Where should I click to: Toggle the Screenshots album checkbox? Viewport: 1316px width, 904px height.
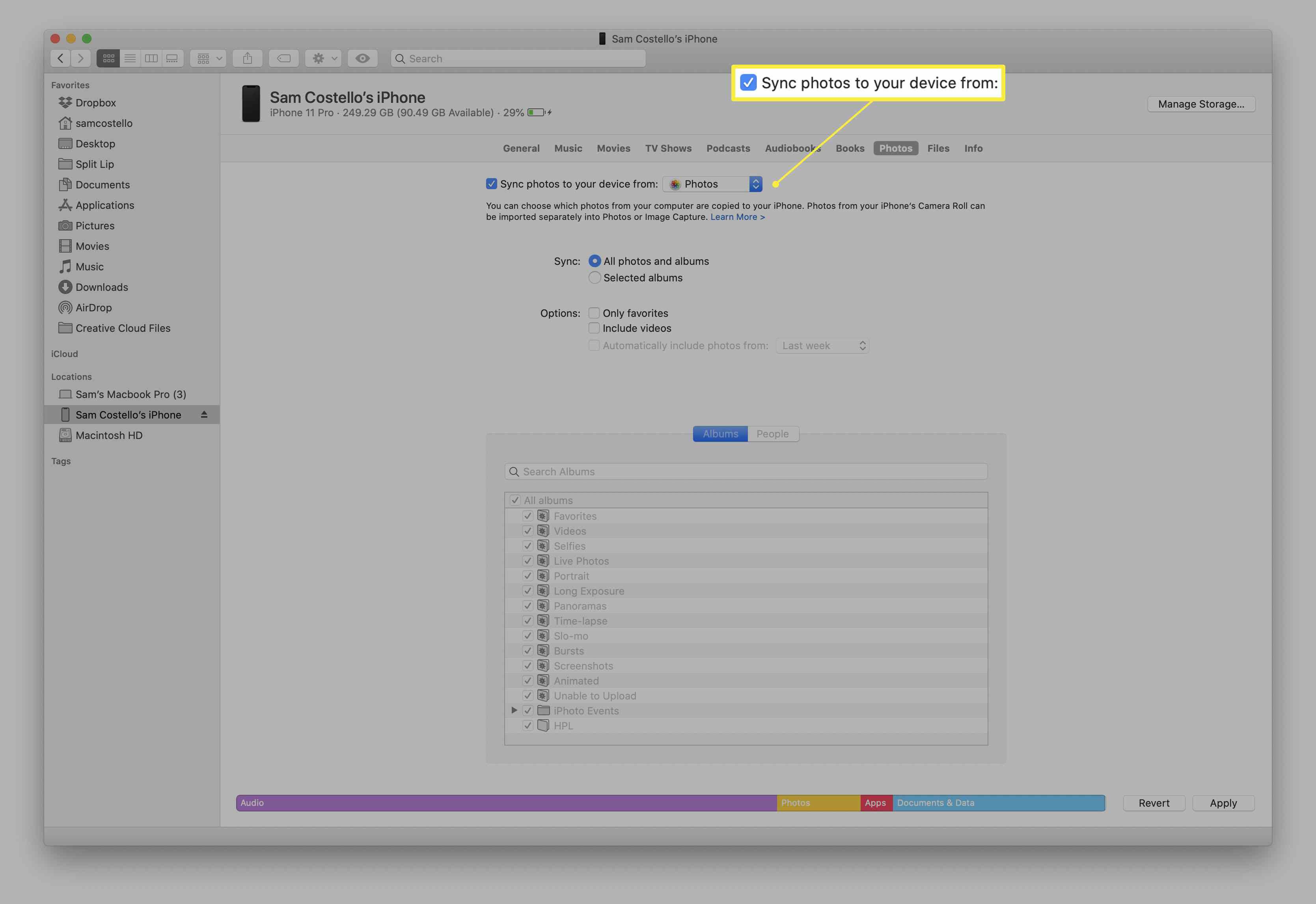[x=528, y=666]
